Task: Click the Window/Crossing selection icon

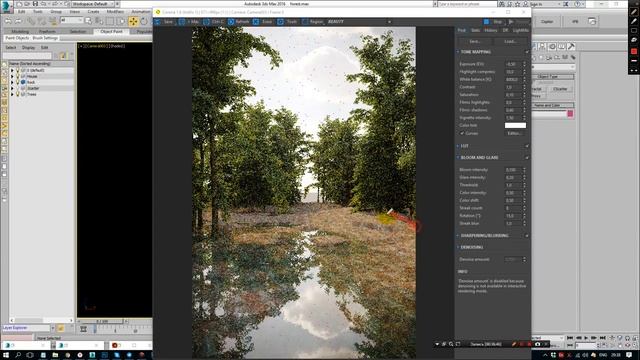Action: coord(121,21)
